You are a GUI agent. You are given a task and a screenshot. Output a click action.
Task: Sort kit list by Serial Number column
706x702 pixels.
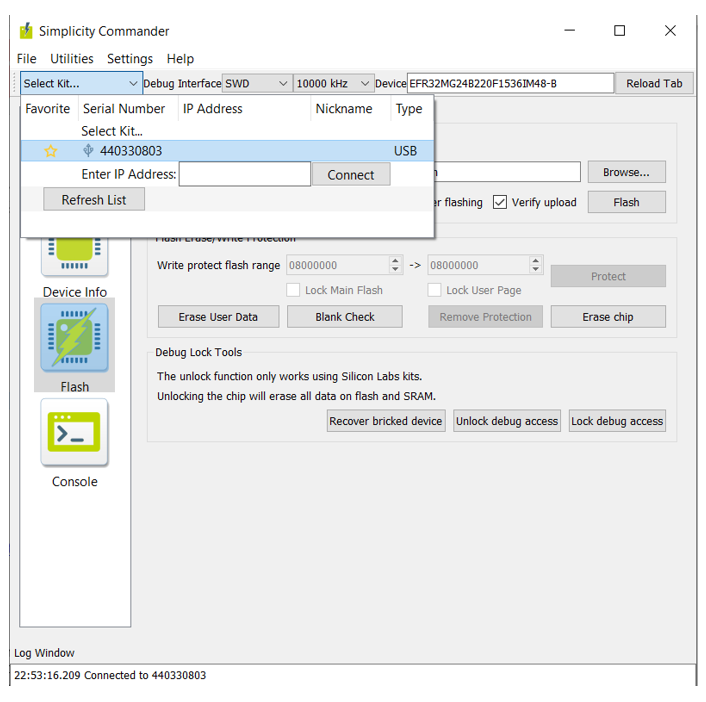[x=124, y=109]
